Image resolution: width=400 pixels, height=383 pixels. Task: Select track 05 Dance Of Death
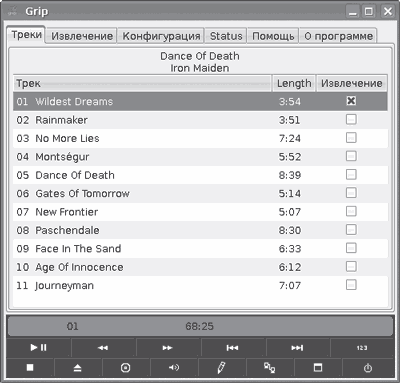tap(200, 175)
